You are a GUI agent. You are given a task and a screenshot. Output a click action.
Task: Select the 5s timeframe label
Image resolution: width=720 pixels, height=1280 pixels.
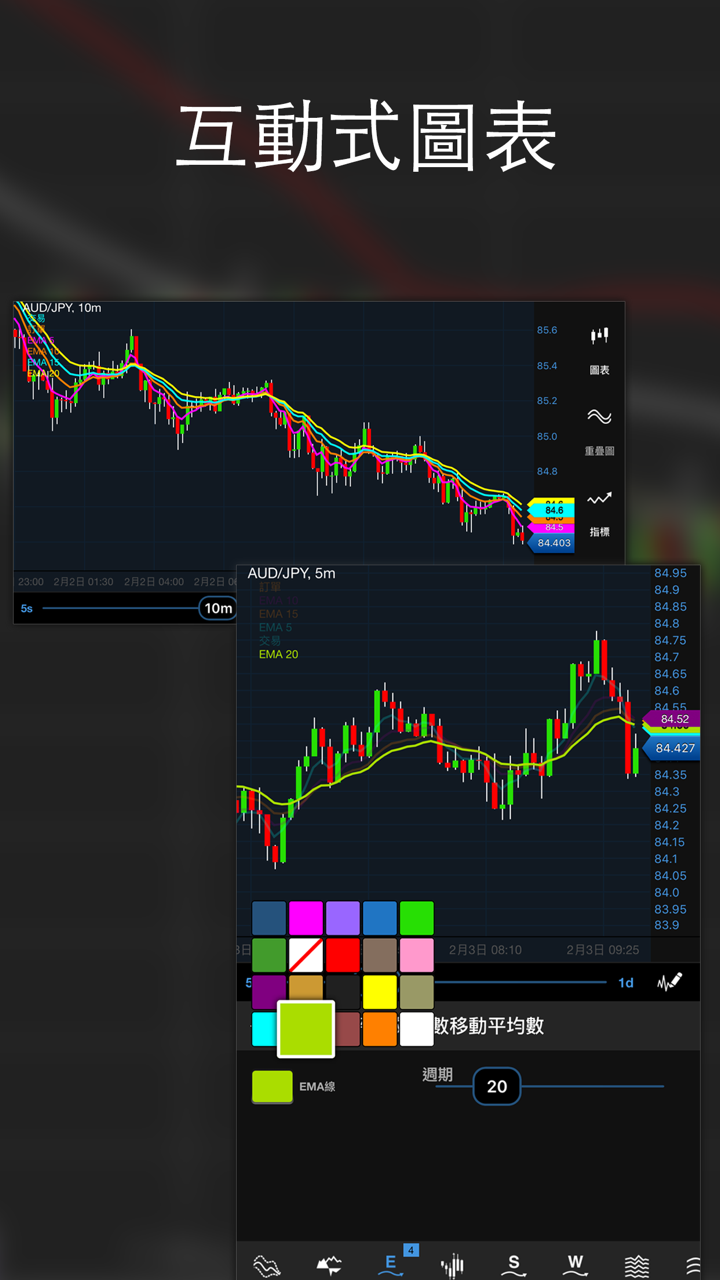(27, 608)
